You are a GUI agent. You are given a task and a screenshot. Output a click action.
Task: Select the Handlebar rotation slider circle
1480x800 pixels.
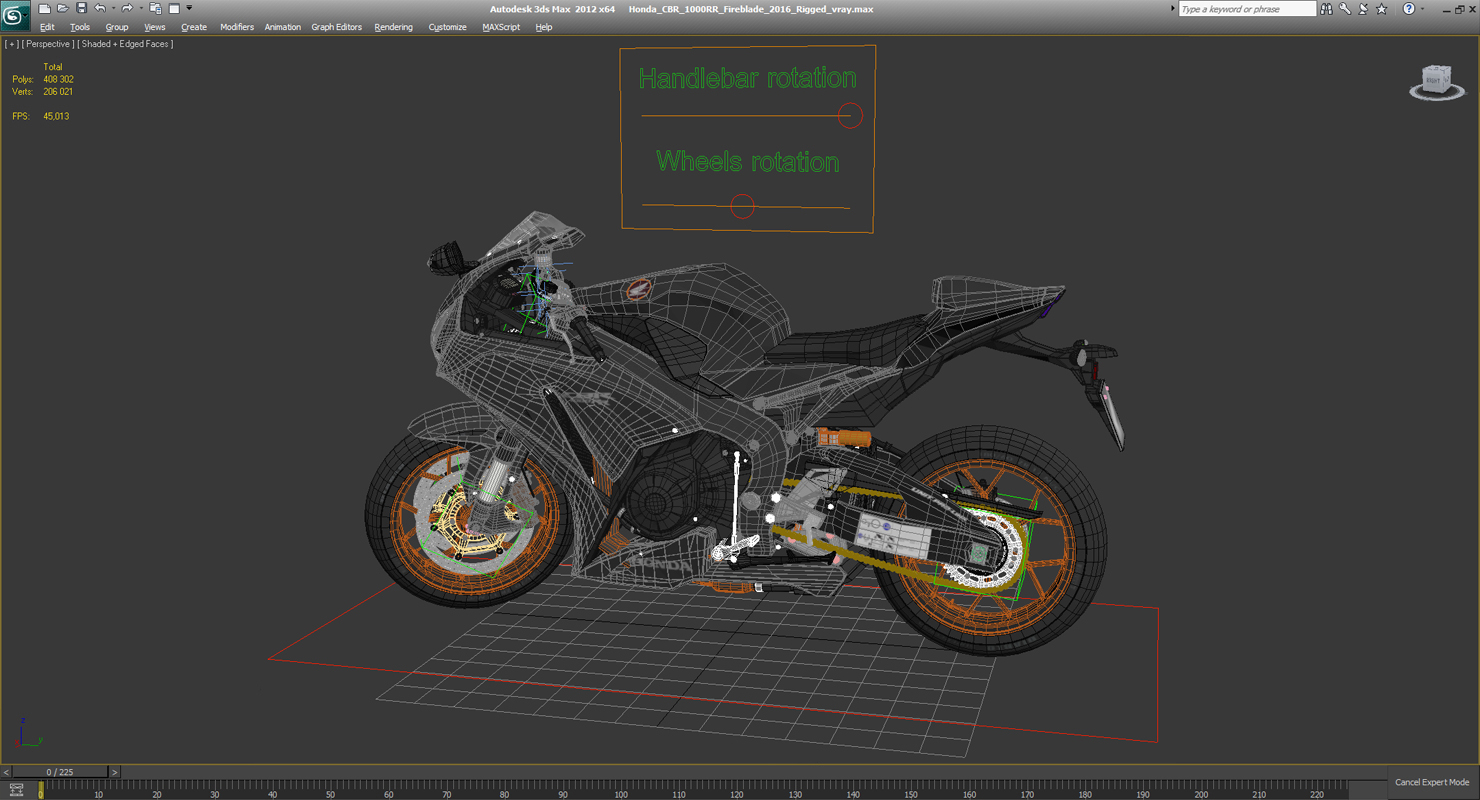(850, 116)
